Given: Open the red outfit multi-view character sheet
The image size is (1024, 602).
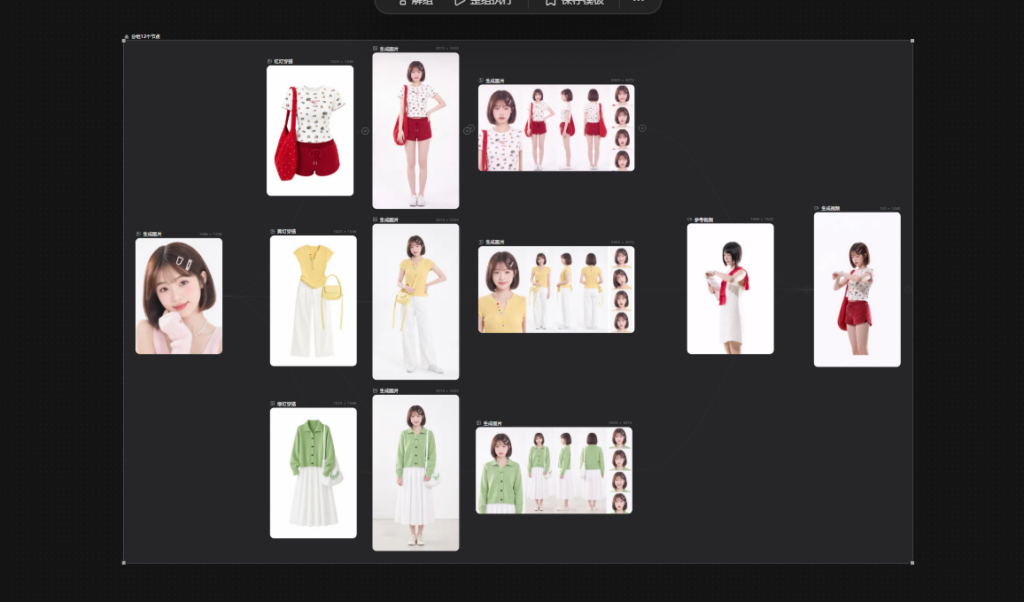Looking at the screenshot, I should [x=556, y=128].
